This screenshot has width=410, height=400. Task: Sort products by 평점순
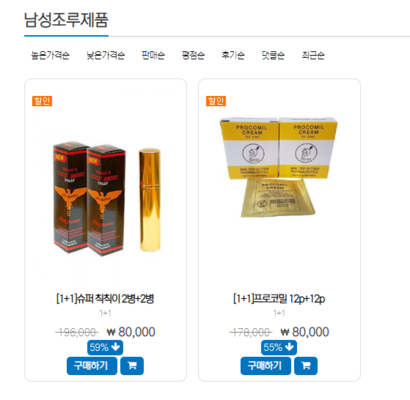tap(193, 55)
